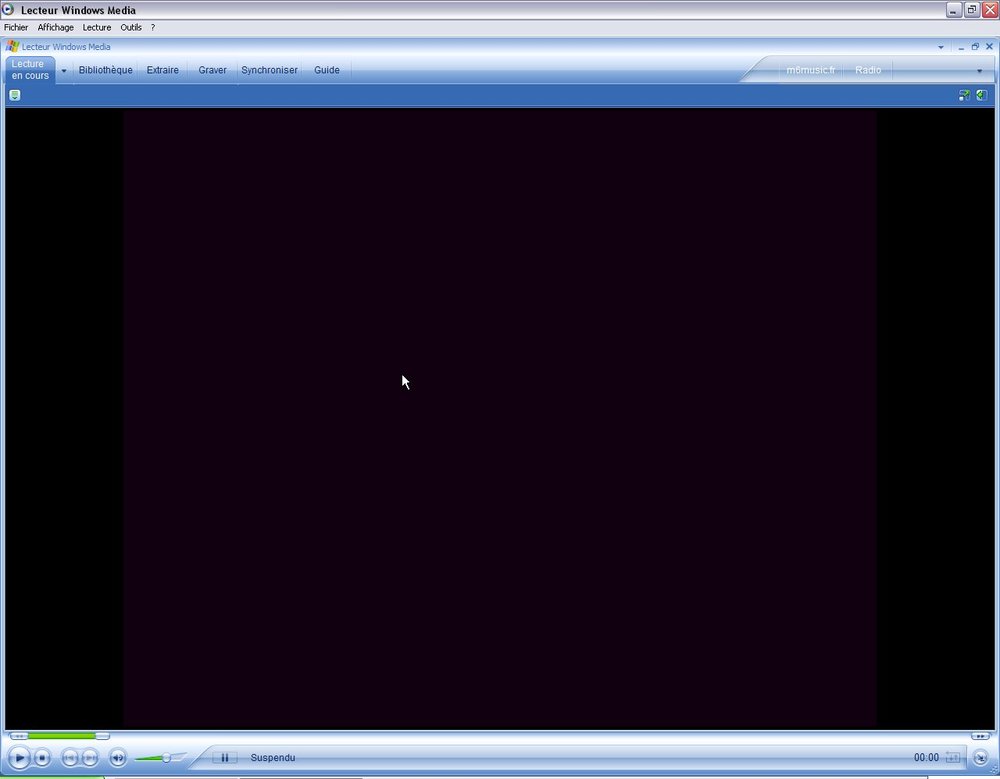Open the Guide tab

[x=326, y=70]
